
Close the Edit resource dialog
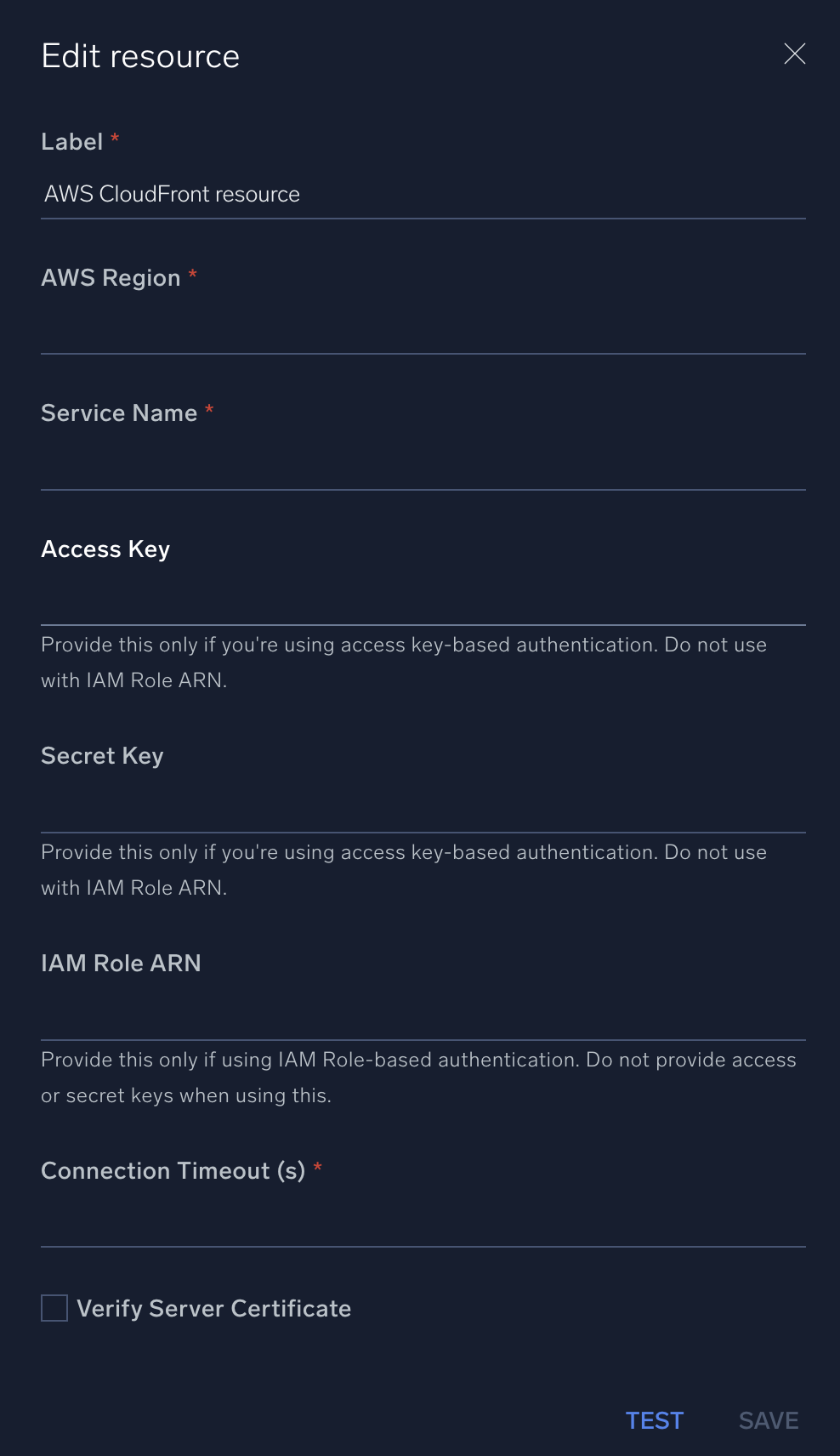coord(794,54)
